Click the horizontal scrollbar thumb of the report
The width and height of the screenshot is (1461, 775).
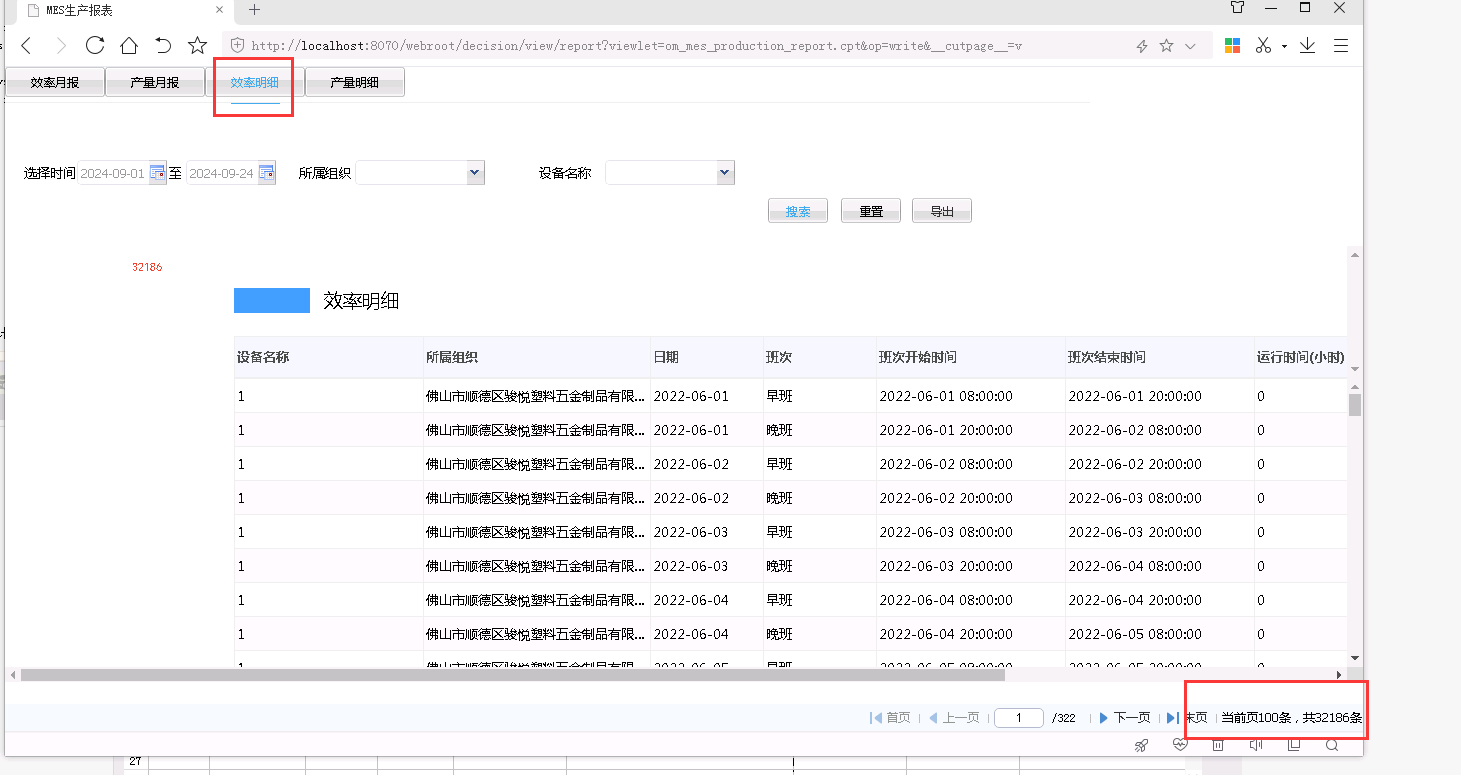tap(512, 675)
